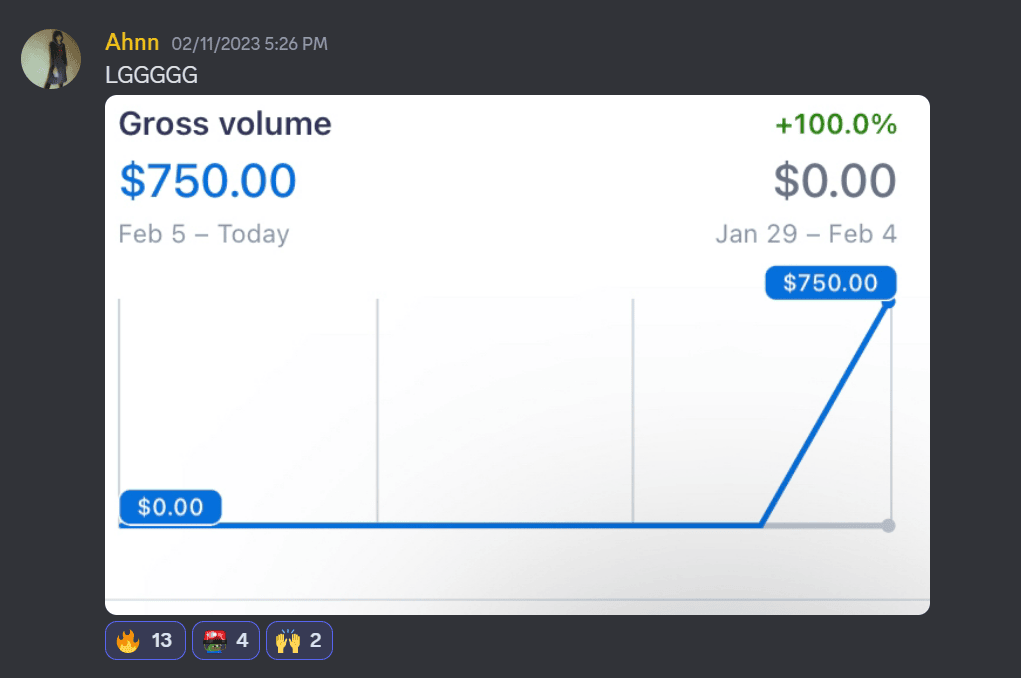The height and width of the screenshot is (678, 1021).
Task: Click the $750.00 chart tooltip label
Action: pyautogui.click(x=830, y=283)
